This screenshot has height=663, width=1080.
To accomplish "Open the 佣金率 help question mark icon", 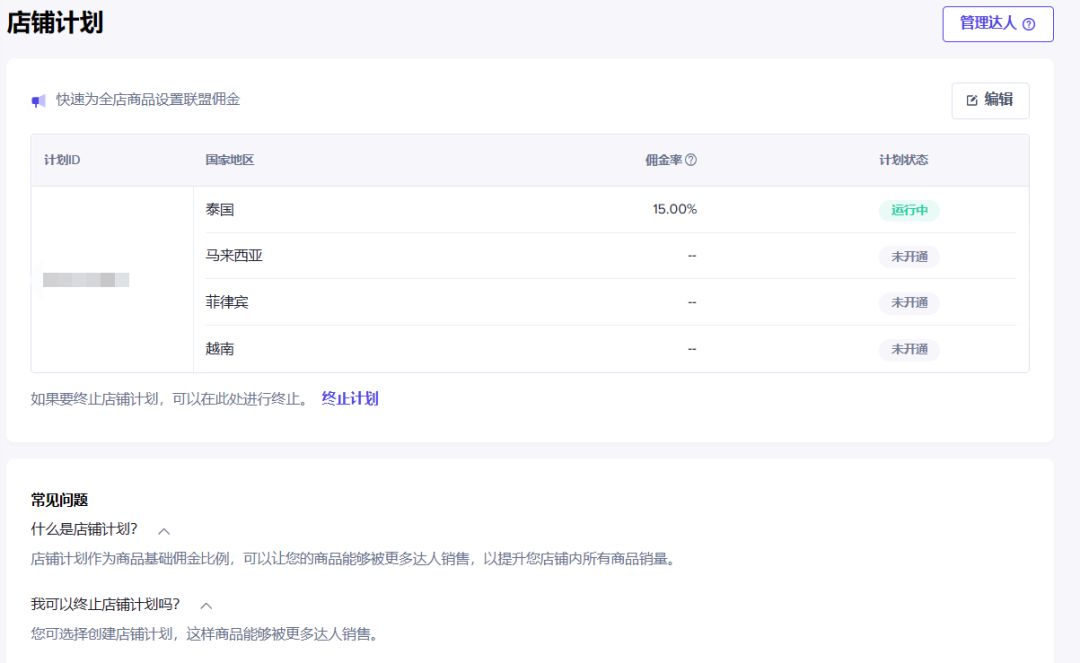I will (689, 160).
